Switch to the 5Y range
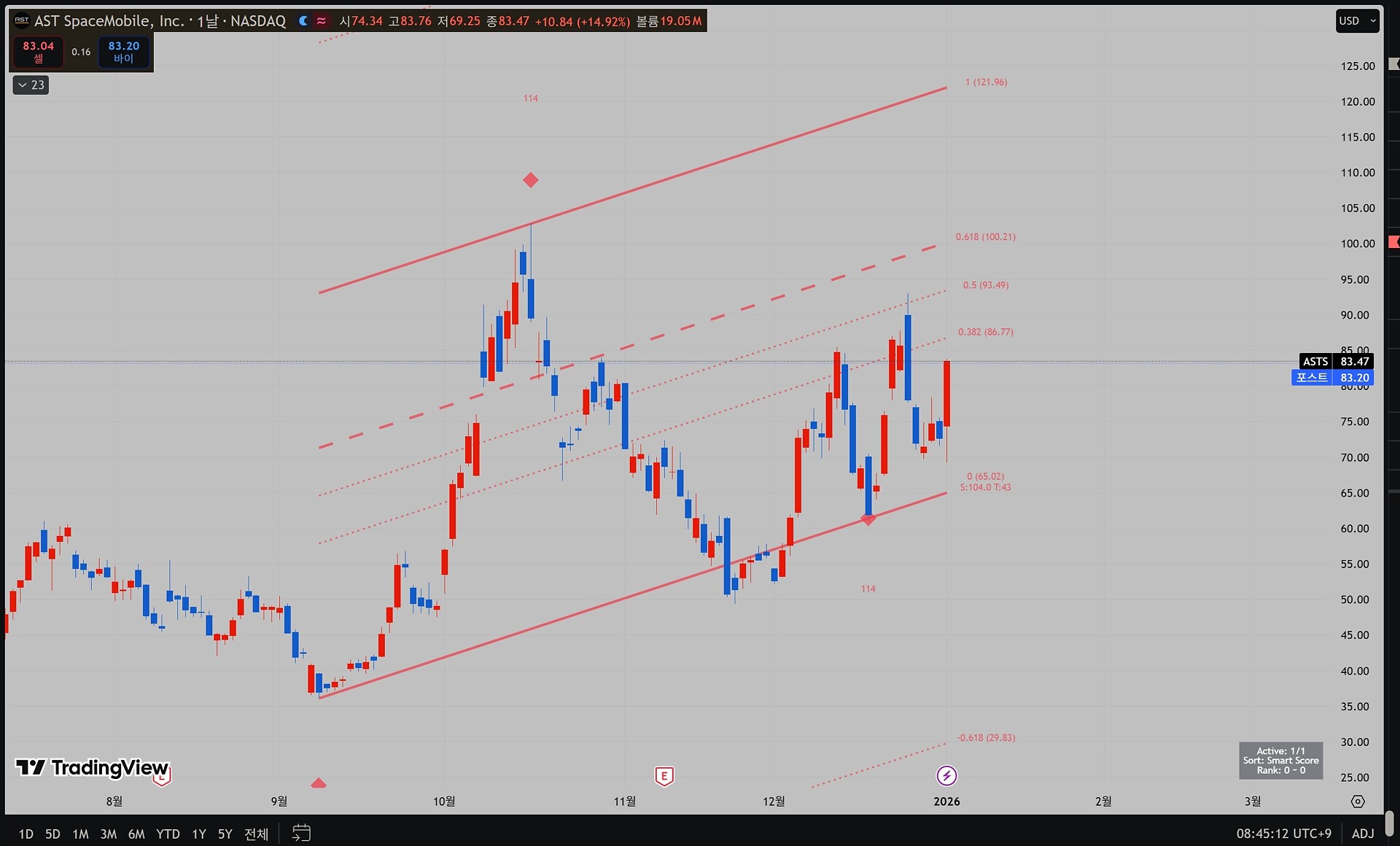Screen dimensions: 1400x846 [x=225, y=834]
